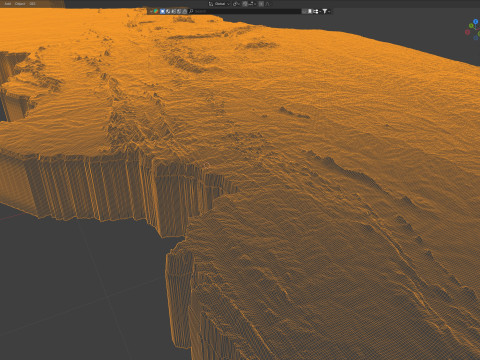
Task: Click the multicolored round icon in the header
Action: [156, 11]
